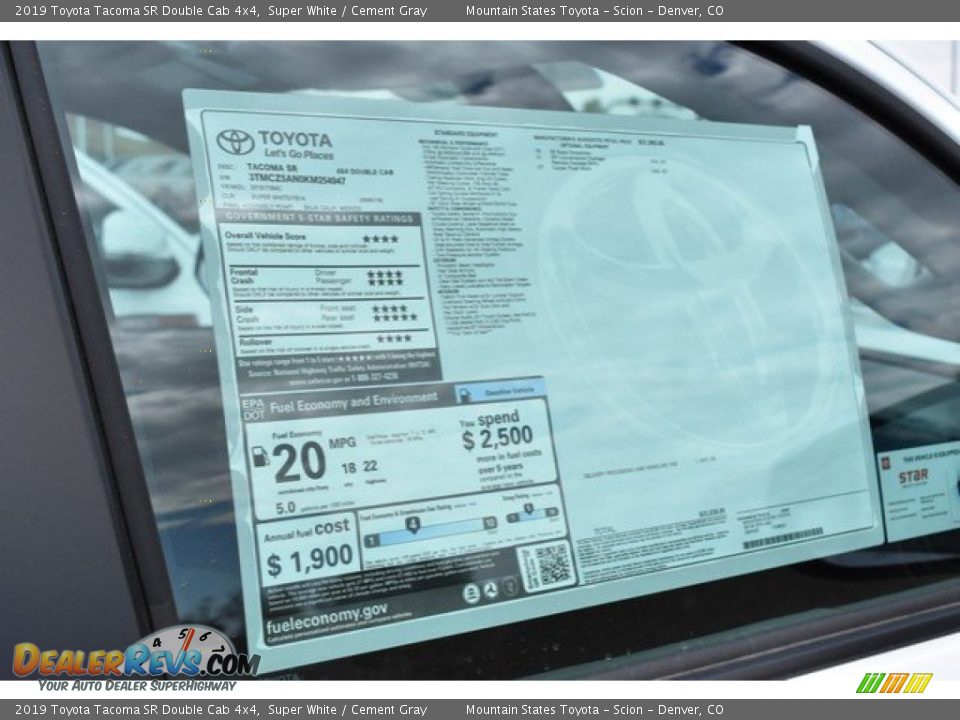
Task: Click the agency seal icons near fueleconomy.gov
Action: tap(489, 591)
